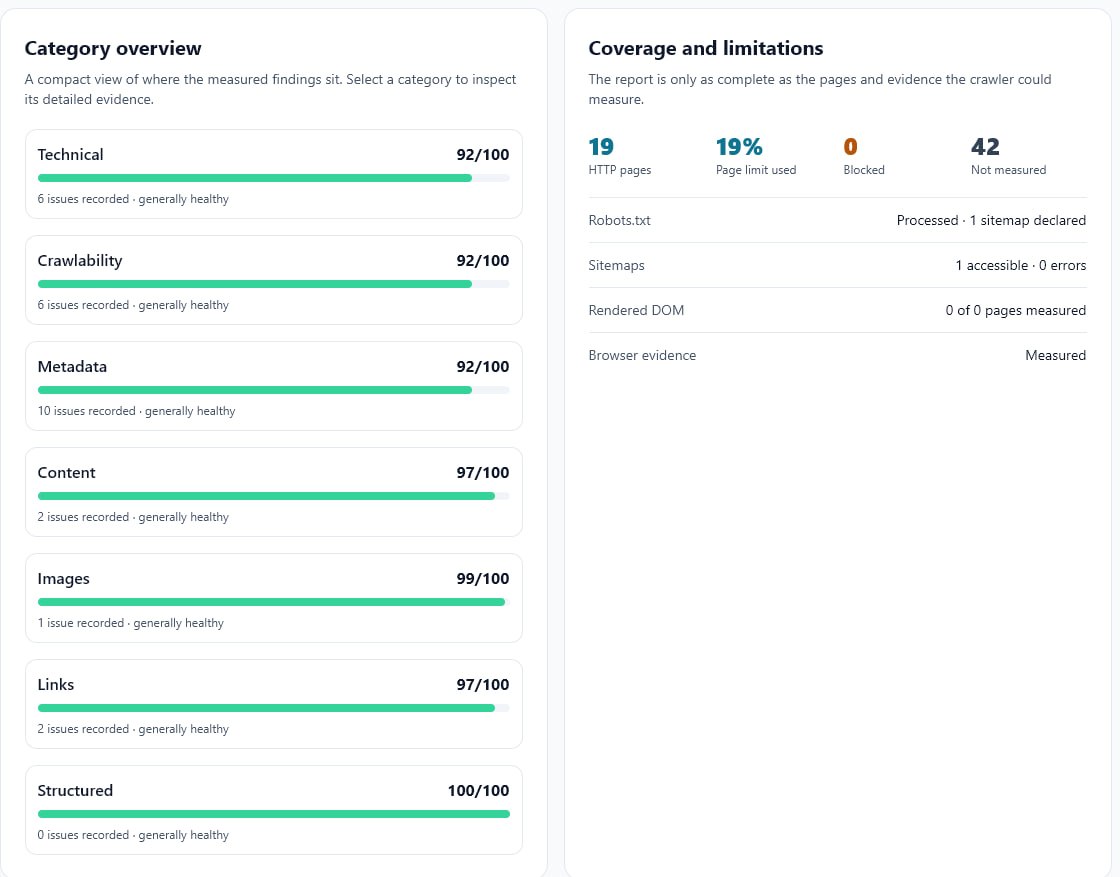Click the '92/100' Crawlability score
1120x877 pixels.
[483, 261]
